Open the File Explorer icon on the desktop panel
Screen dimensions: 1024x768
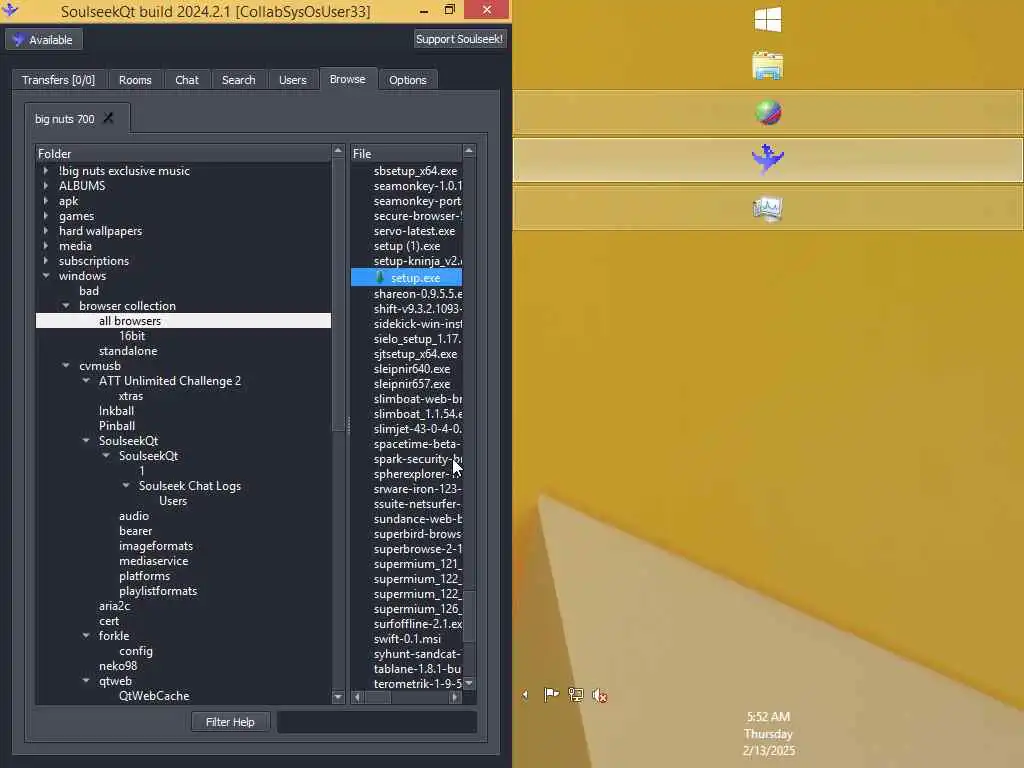(767, 66)
